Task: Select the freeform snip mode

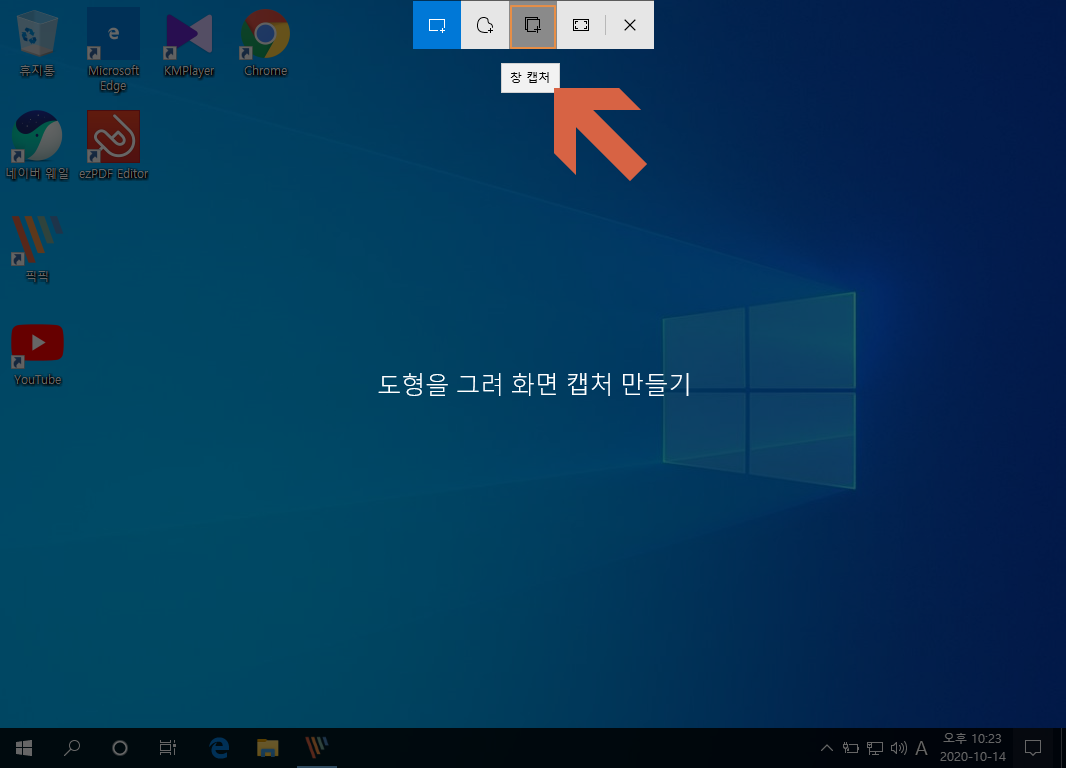Action: tap(485, 25)
